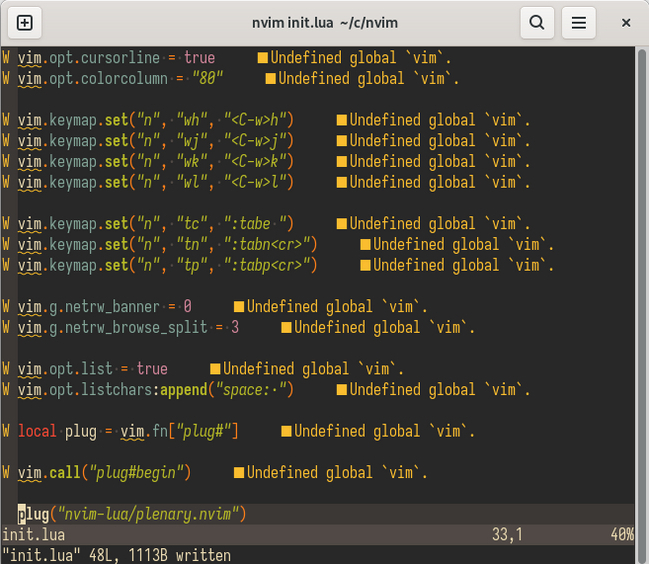Click the yellow diagnostic square on vim.opt.list line
The height and width of the screenshot is (564, 649).
point(215,369)
